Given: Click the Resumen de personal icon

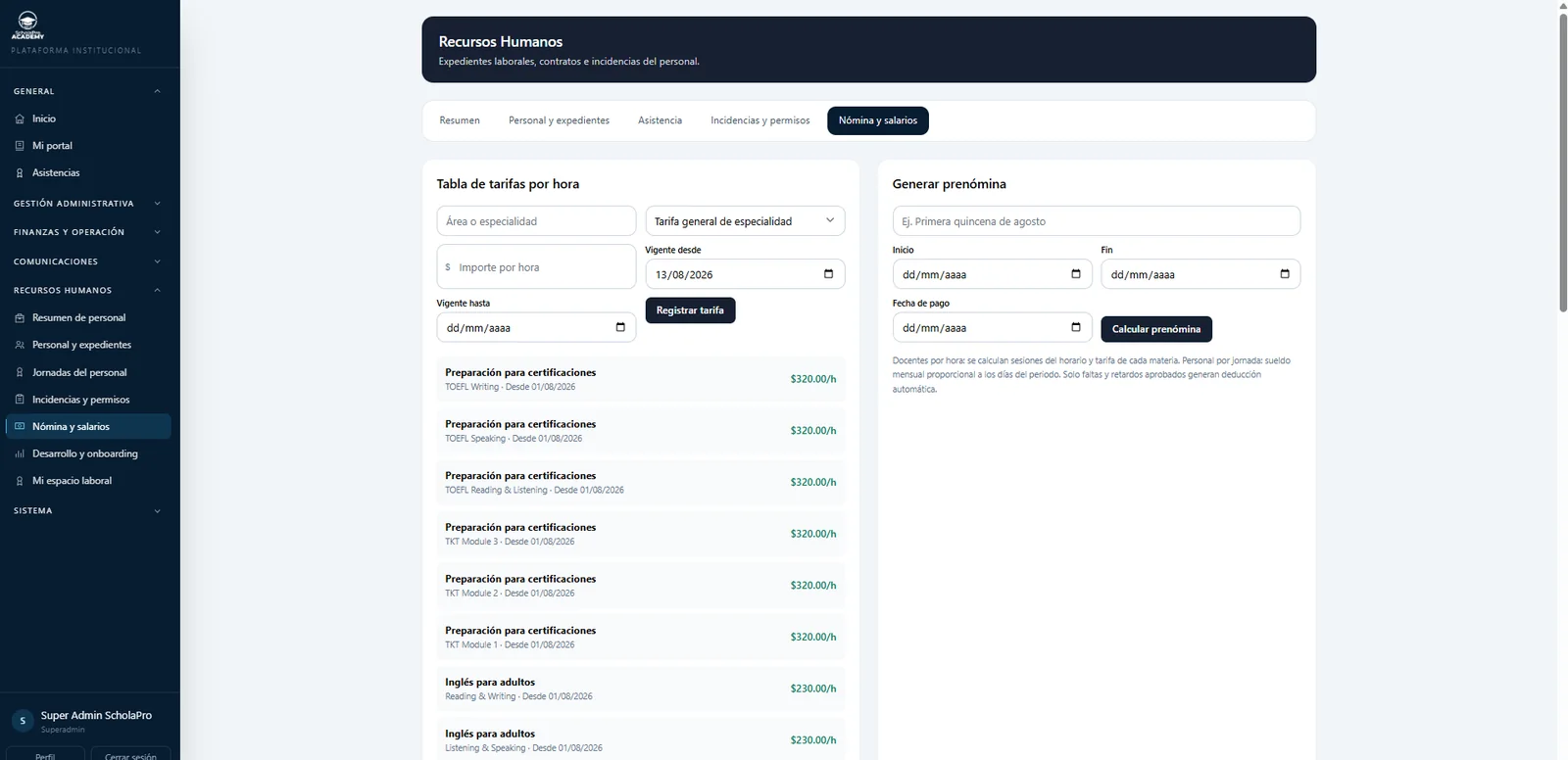Looking at the screenshot, I should click(x=20, y=318).
